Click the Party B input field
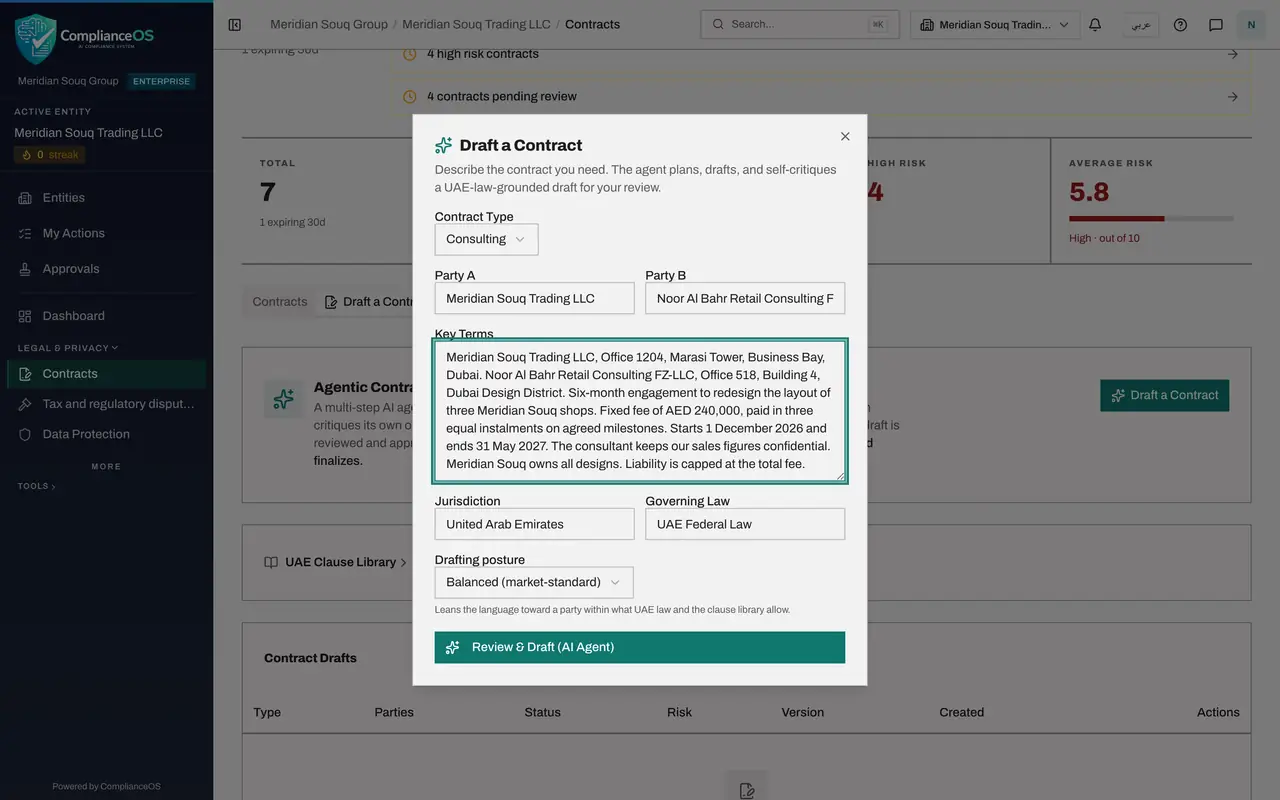This screenshot has height=800, width=1280. [745, 298]
